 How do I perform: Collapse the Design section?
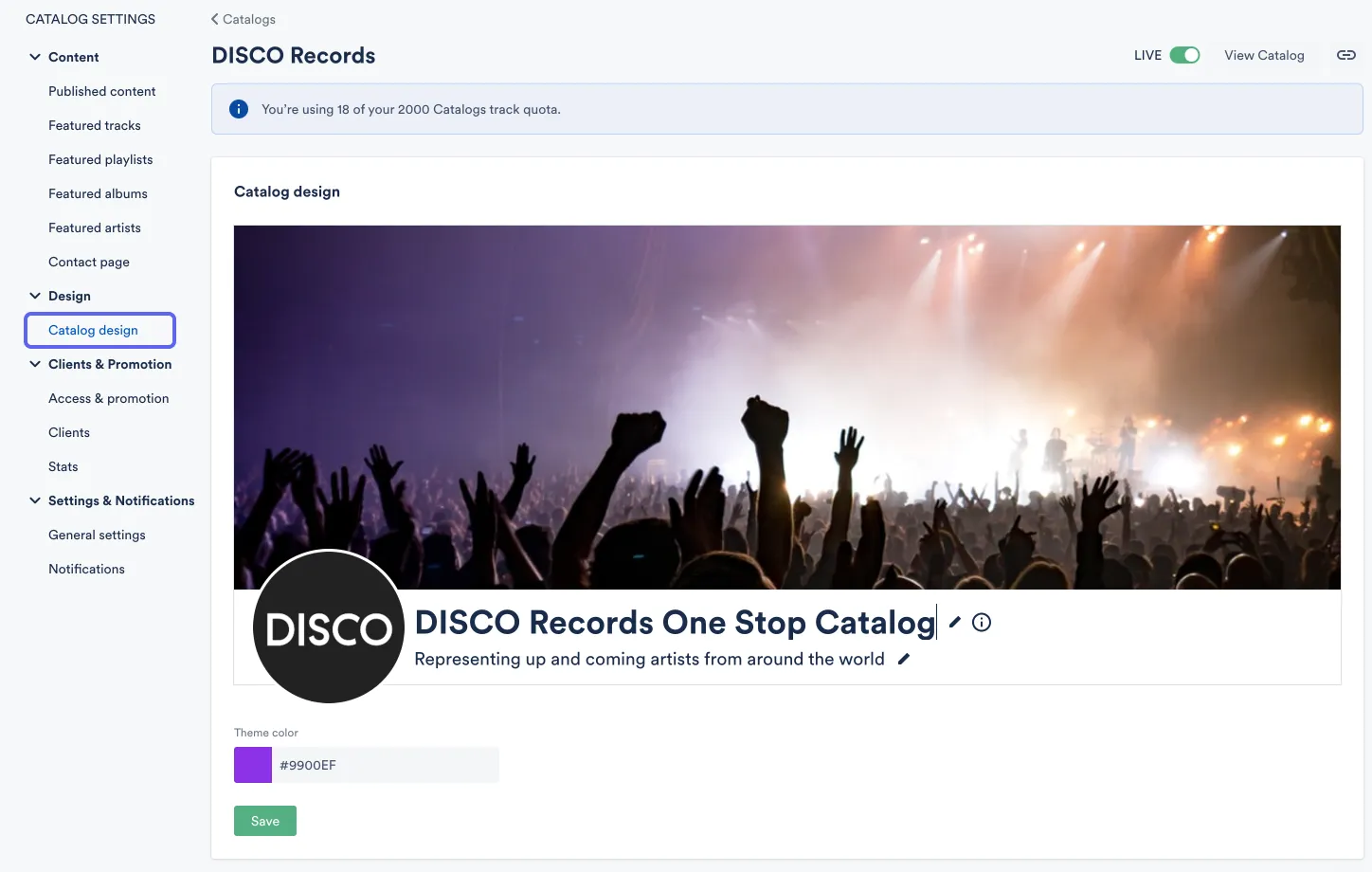pyautogui.click(x=34, y=295)
